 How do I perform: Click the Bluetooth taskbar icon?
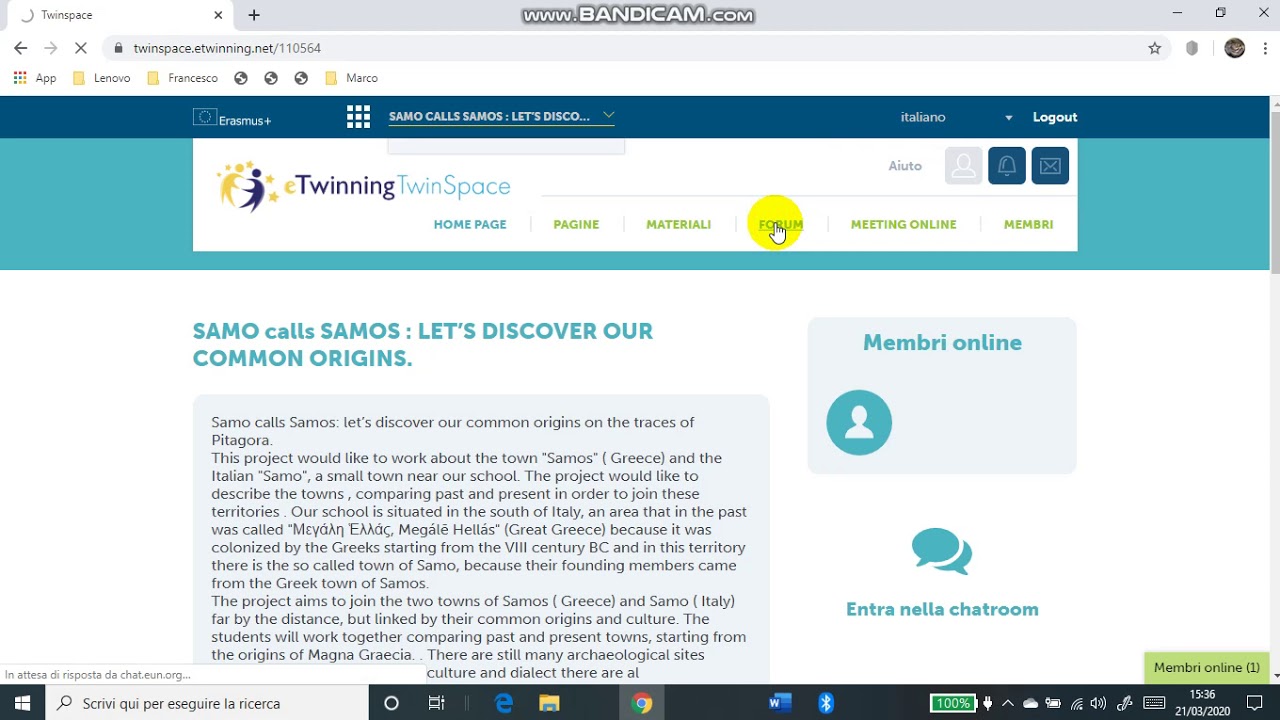(x=826, y=703)
